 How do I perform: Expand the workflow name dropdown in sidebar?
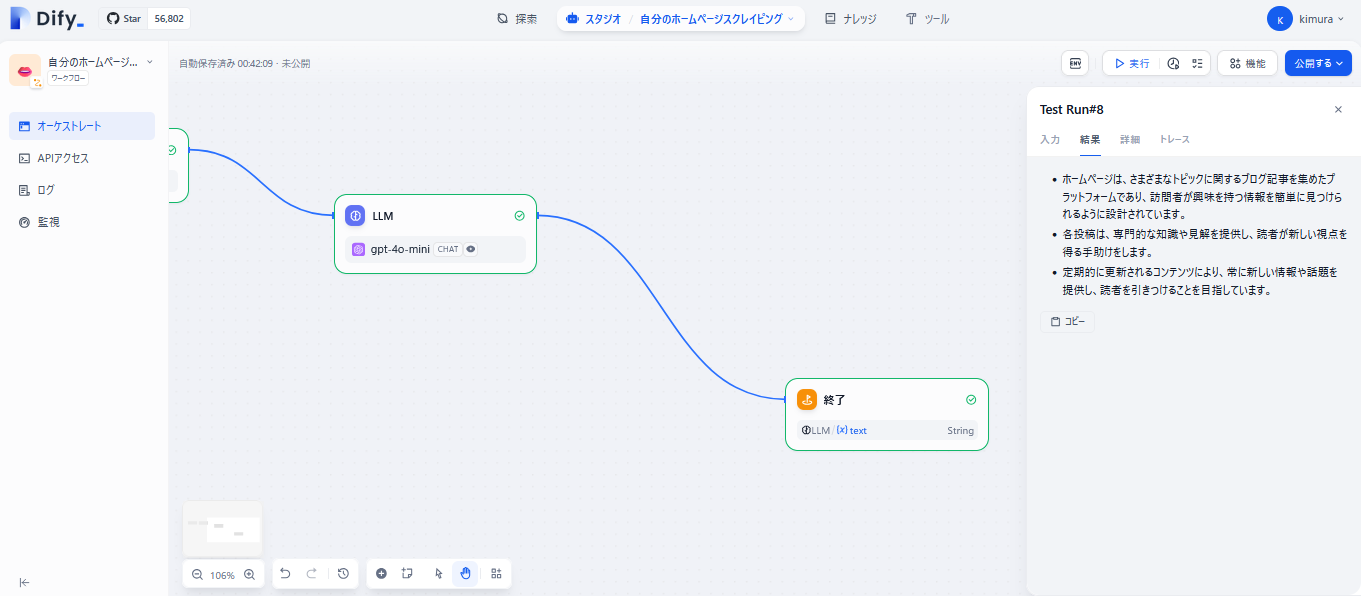(148, 60)
